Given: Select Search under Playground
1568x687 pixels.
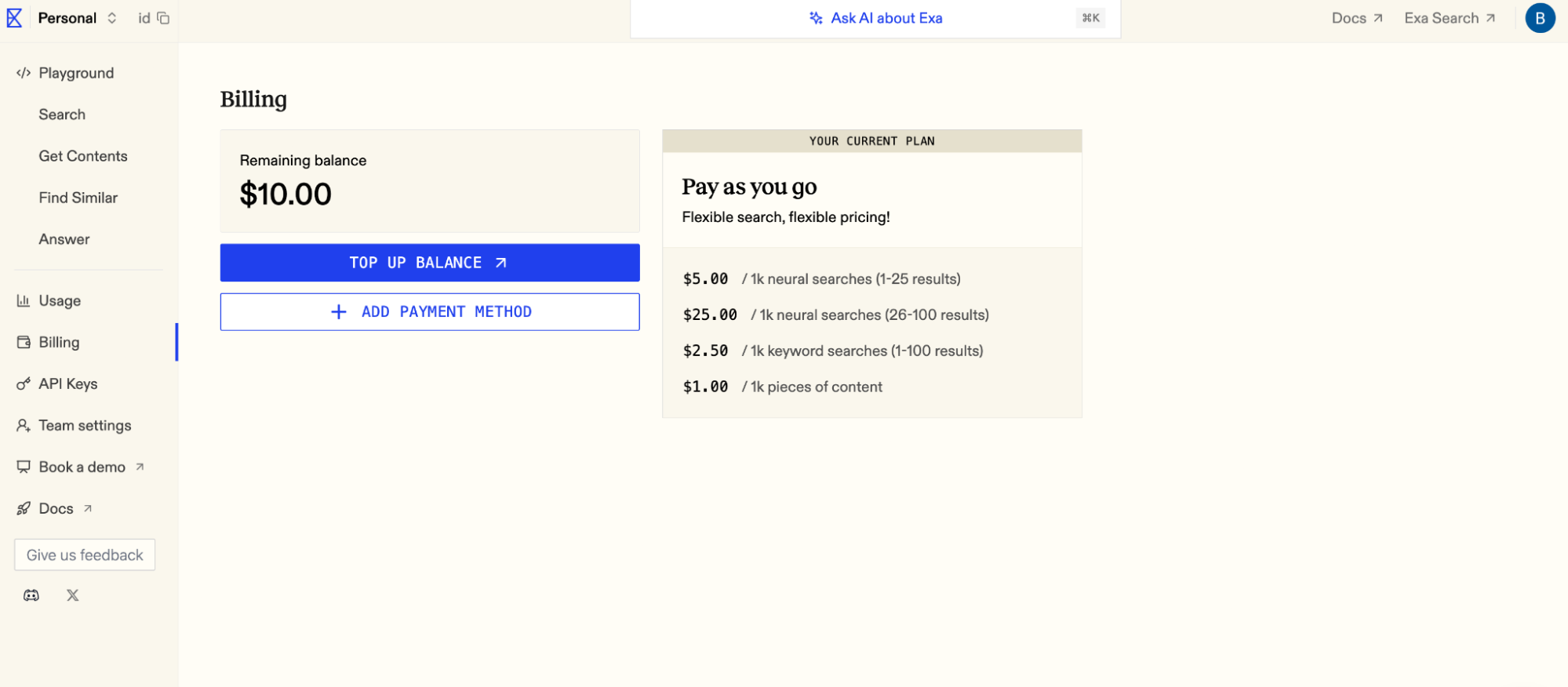Looking at the screenshot, I should tap(62, 114).
